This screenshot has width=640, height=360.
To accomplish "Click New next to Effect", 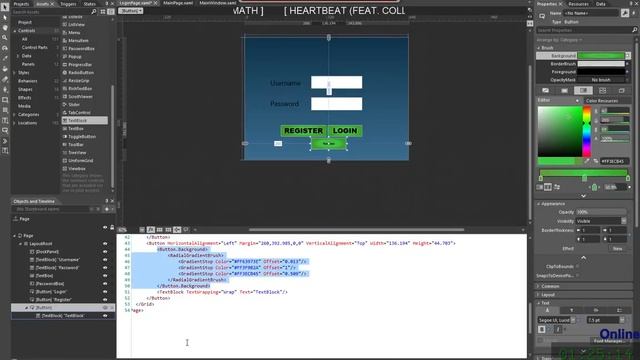I will coord(617,249).
